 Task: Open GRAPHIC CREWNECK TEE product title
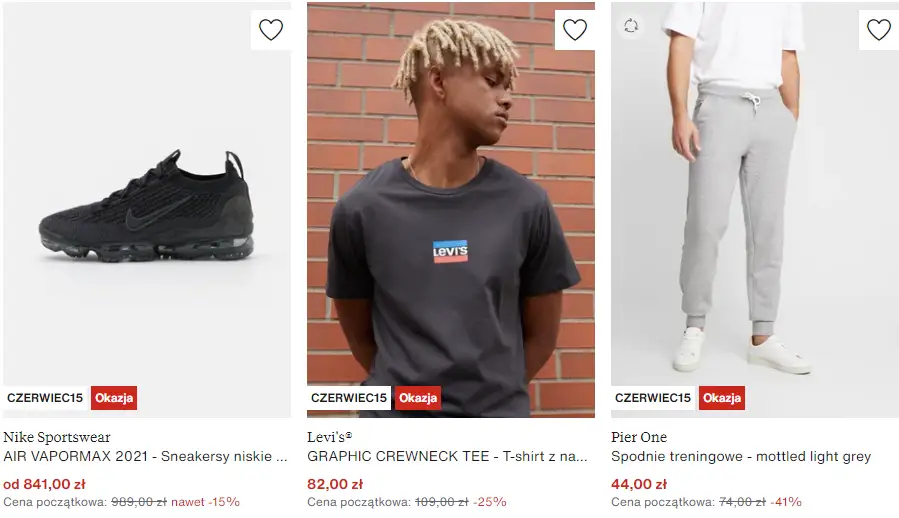447,457
